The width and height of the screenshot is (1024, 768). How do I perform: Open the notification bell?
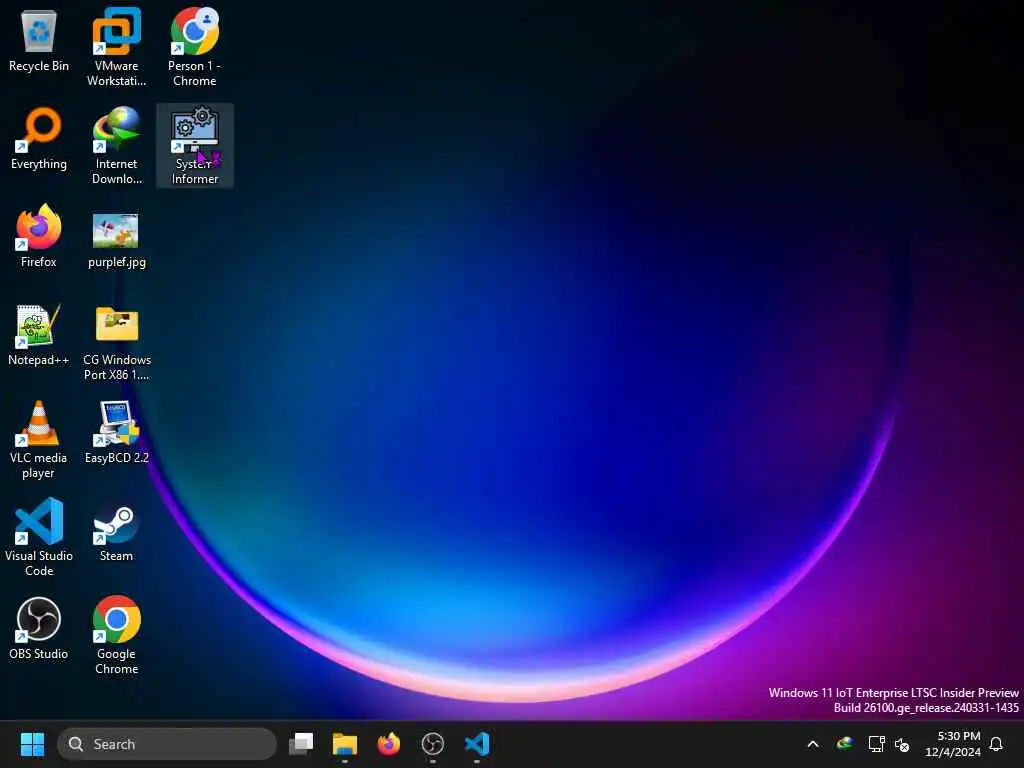point(996,744)
